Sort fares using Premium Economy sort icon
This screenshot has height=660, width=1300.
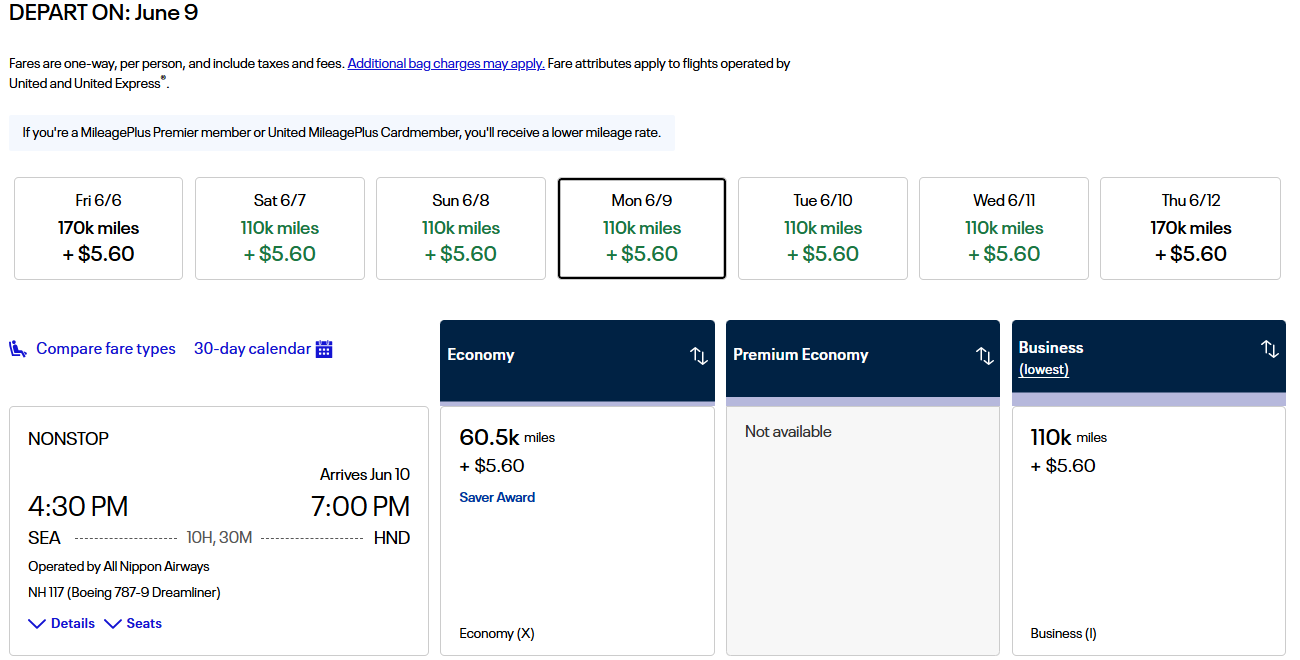click(984, 356)
